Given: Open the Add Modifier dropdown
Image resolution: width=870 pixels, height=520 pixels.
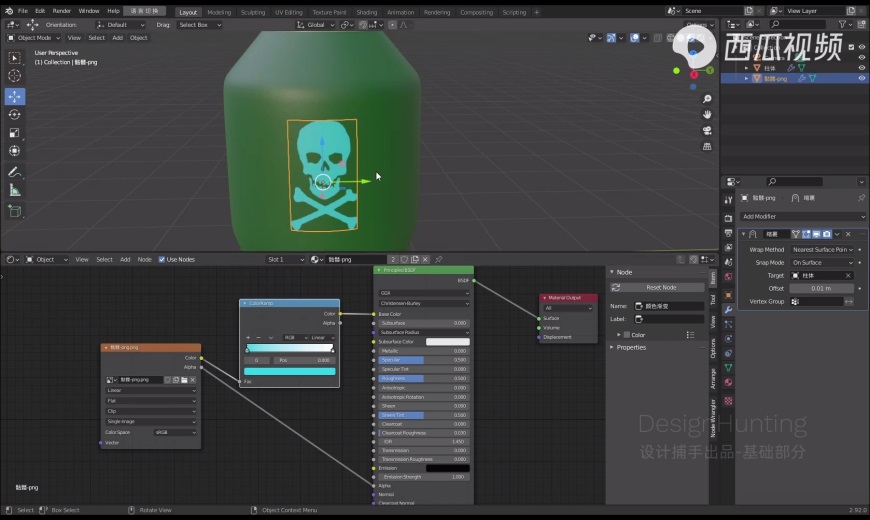Looking at the screenshot, I should point(803,217).
